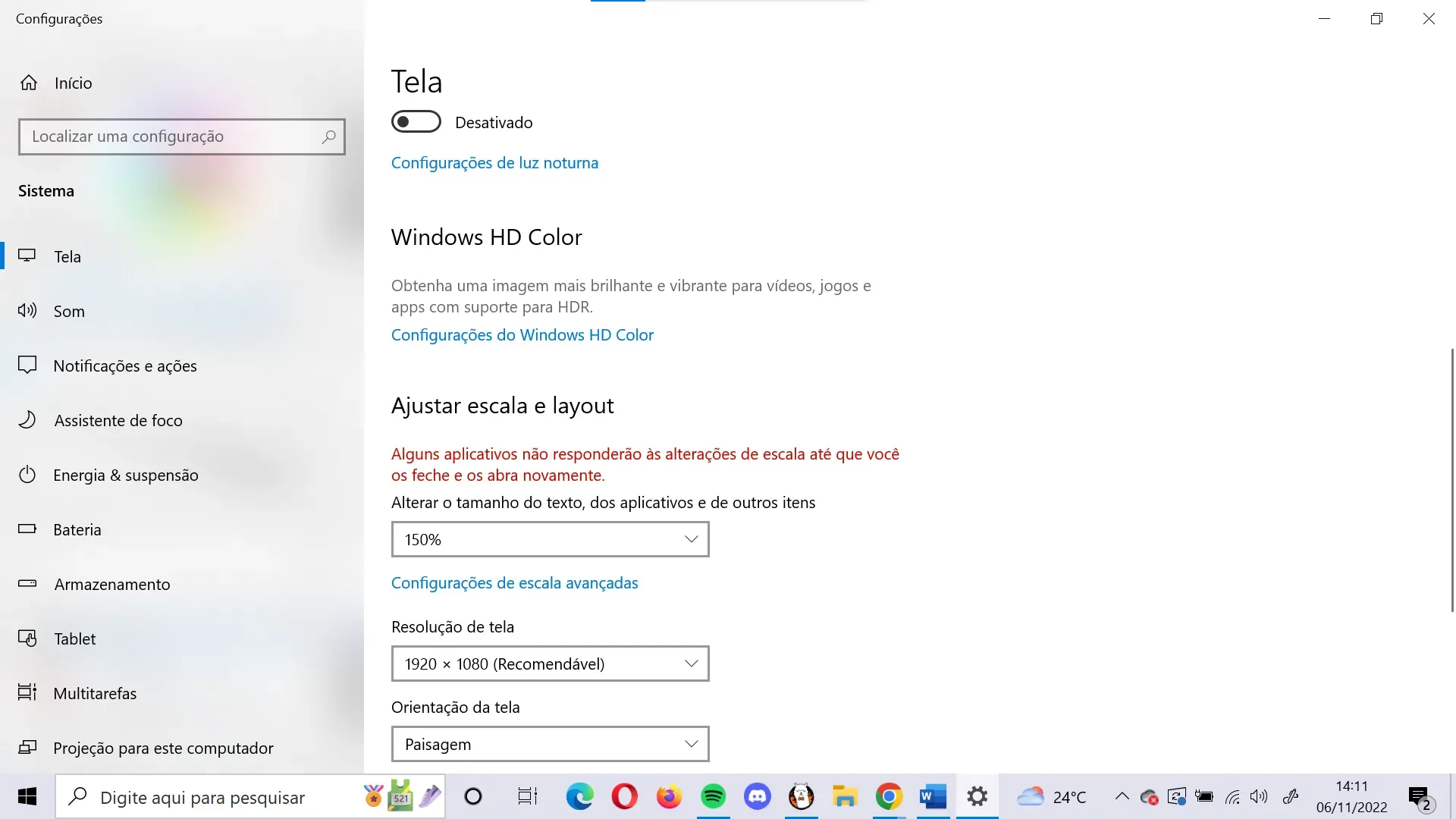This screenshot has width=1456, height=819.
Task: Click the Settings gear on taskbar
Action: (x=977, y=797)
